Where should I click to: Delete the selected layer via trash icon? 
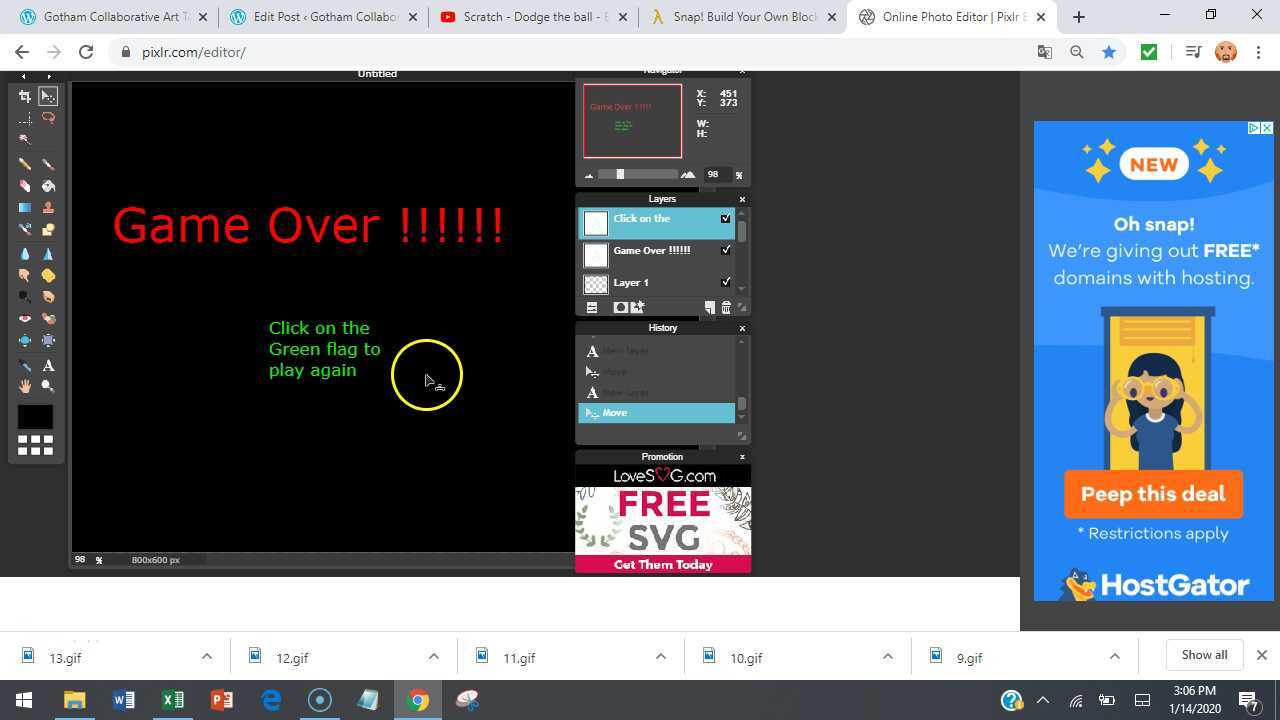[x=727, y=307]
